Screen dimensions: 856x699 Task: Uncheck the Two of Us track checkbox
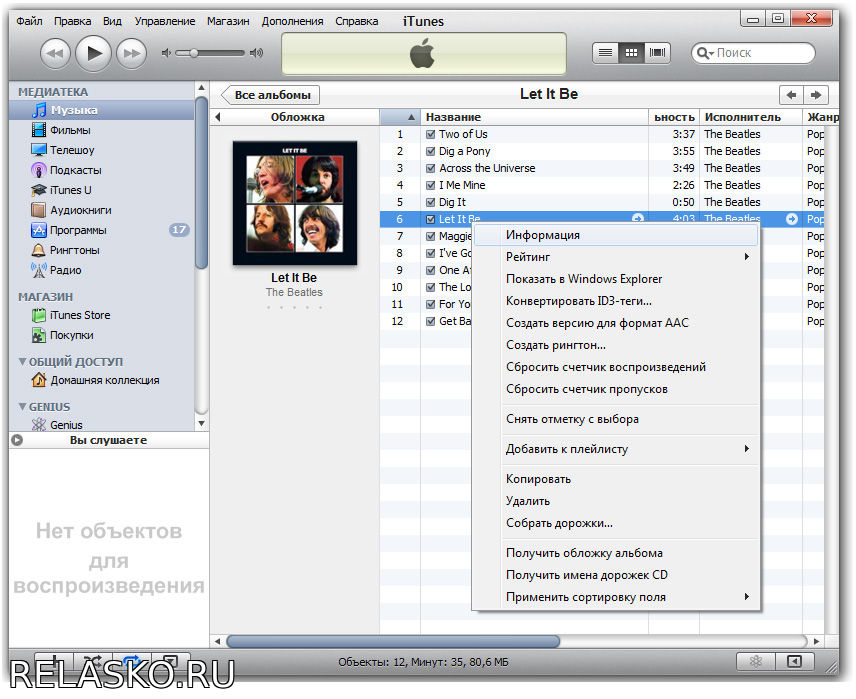coord(430,134)
